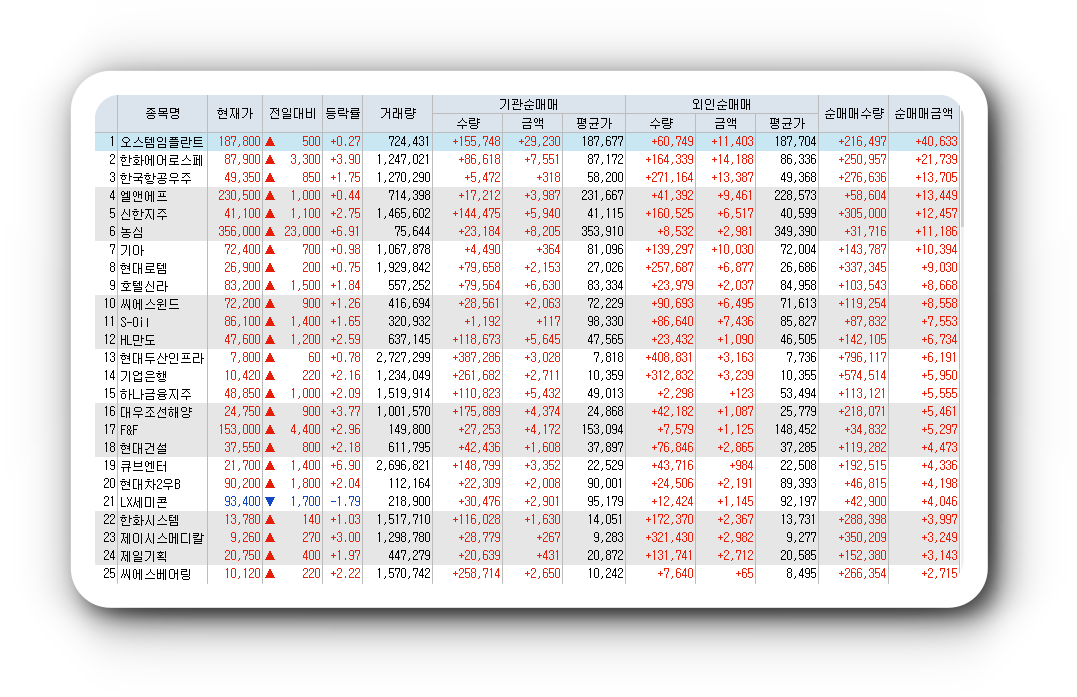1077x697 pixels.
Task: Select the 호텔신라 stock name
Action: (144, 286)
